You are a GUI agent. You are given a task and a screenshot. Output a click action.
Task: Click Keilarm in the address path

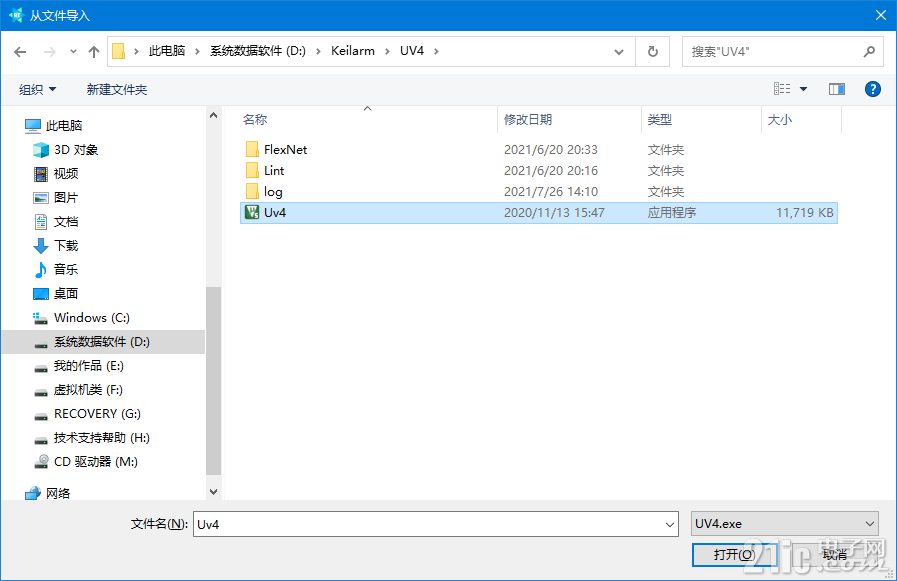pyautogui.click(x=352, y=51)
